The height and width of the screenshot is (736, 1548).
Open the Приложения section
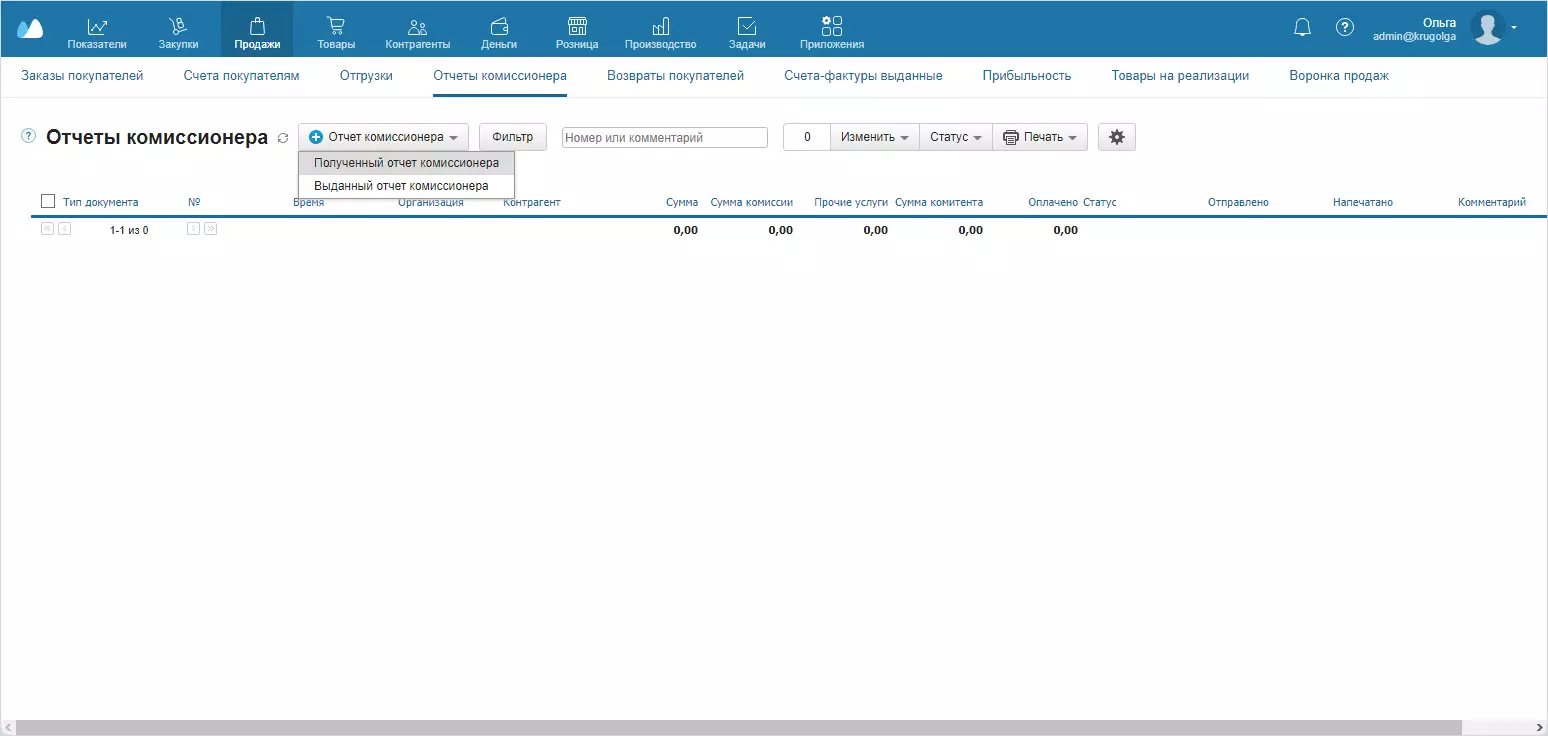click(832, 33)
